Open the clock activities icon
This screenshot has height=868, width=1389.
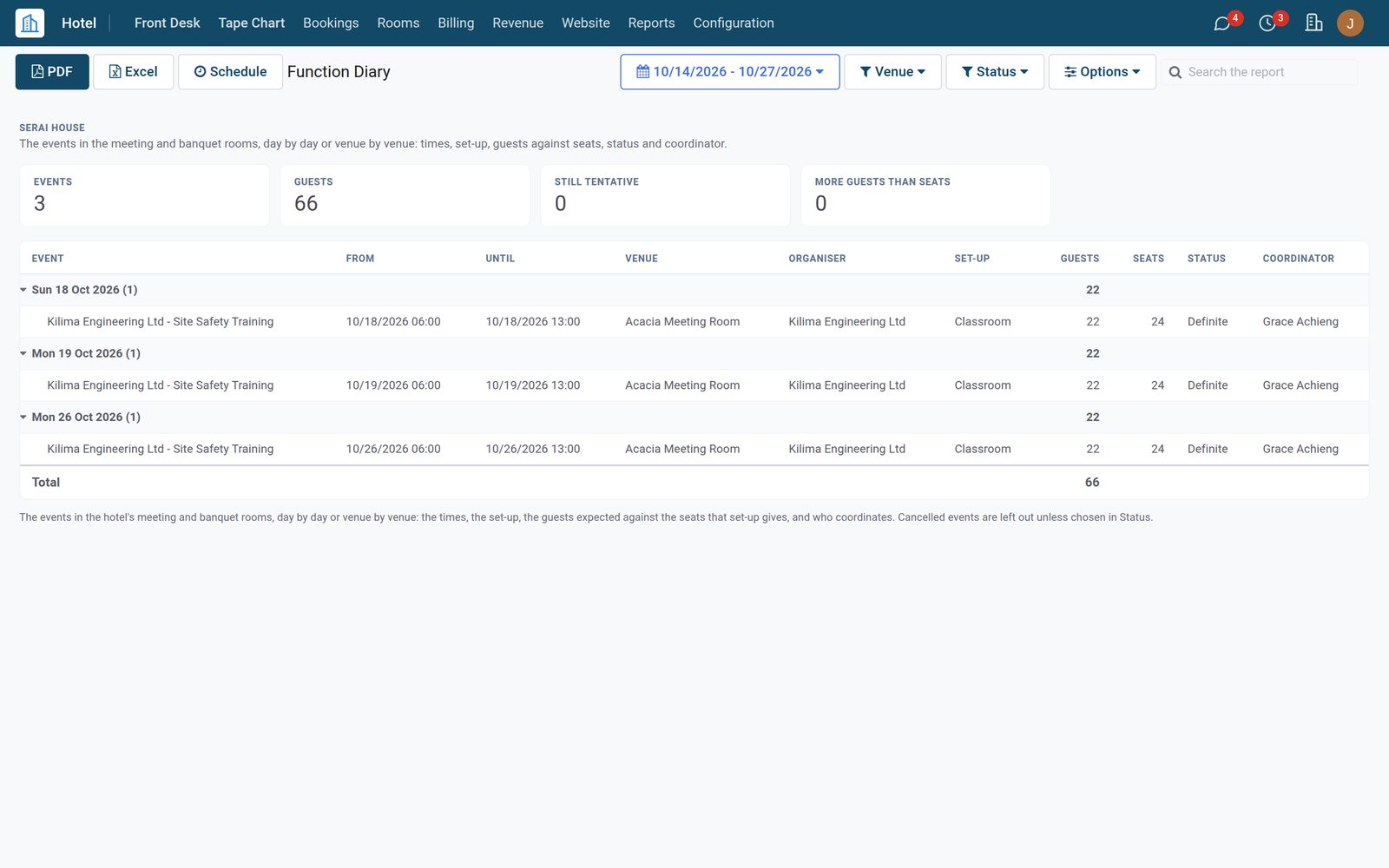[1267, 23]
